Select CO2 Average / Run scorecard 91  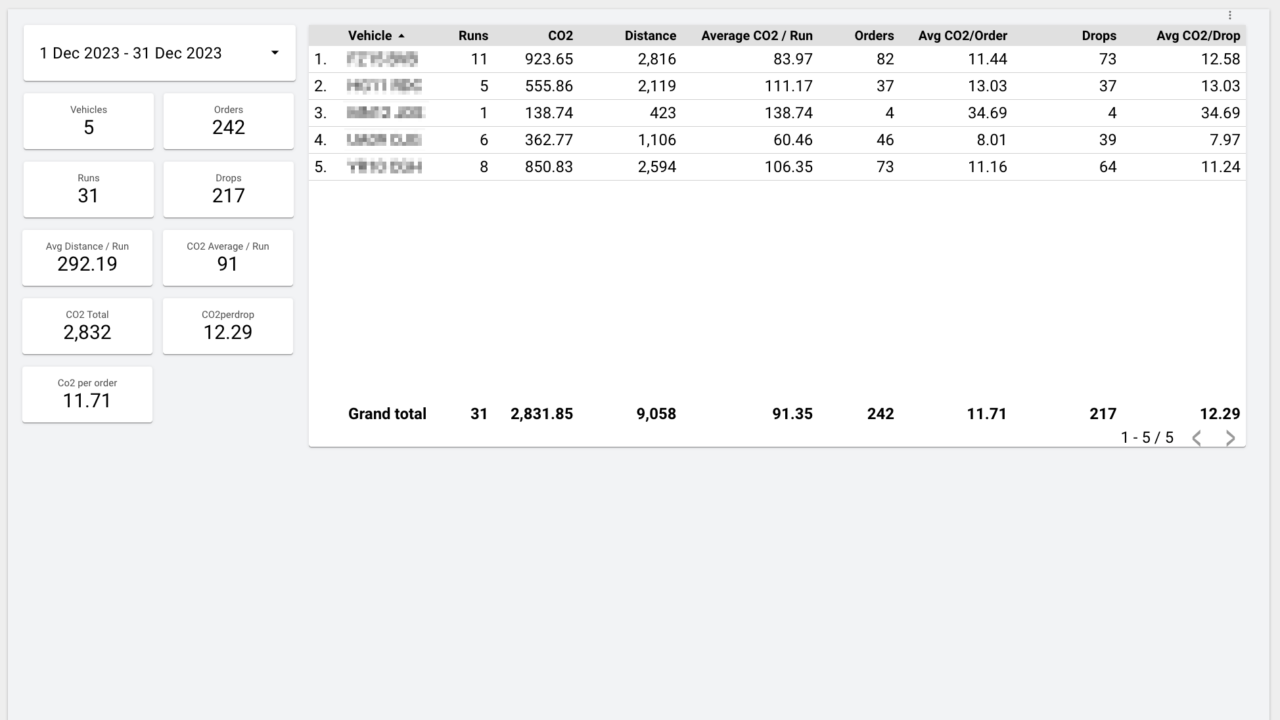(x=228, y=257)
